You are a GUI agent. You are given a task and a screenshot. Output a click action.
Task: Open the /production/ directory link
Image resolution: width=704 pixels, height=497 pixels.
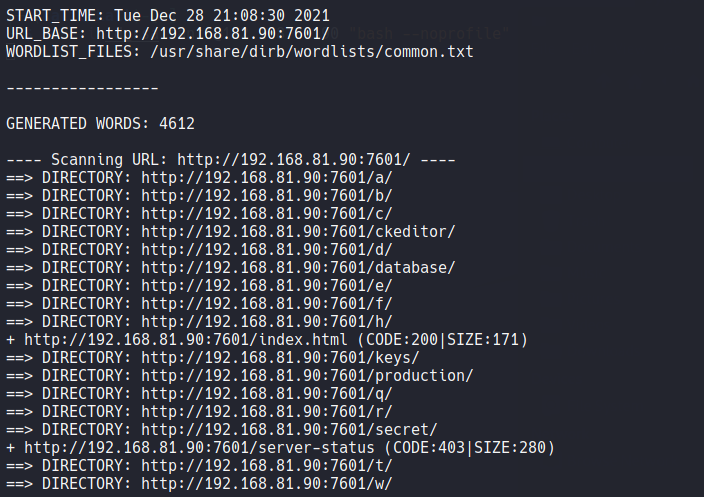(x=307, y=375)
